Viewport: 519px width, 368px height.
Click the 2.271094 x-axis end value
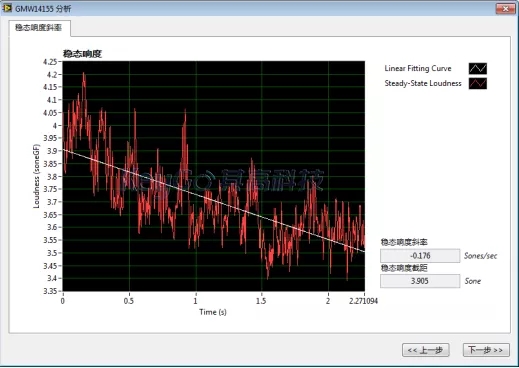pos(363,301)
